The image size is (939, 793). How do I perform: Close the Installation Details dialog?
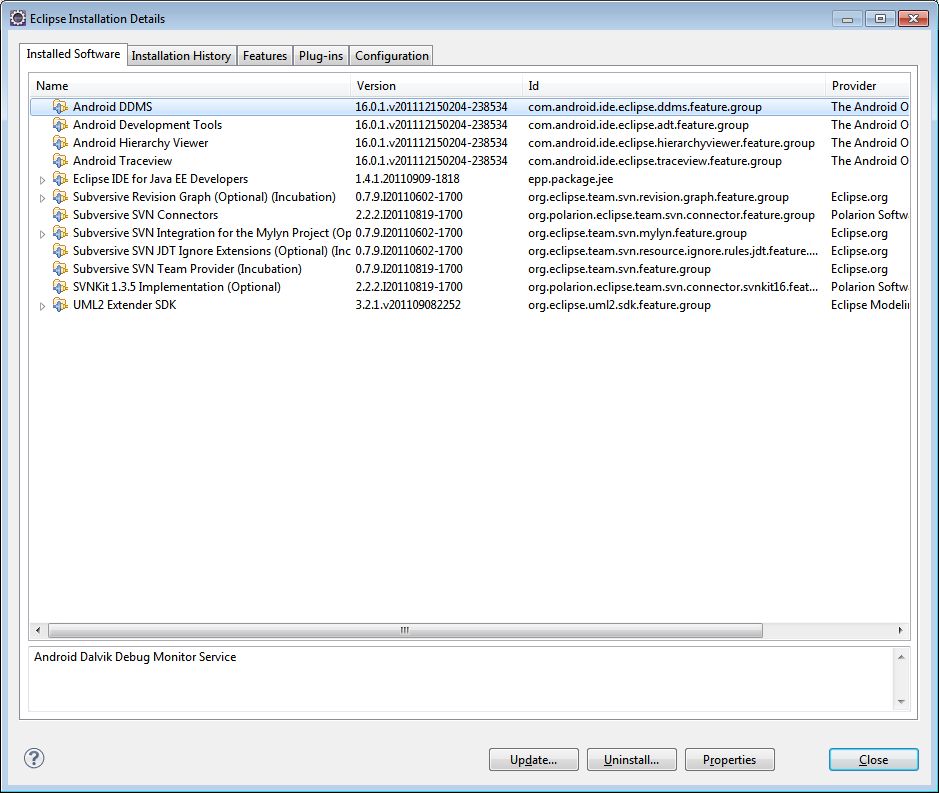(874, 759)
